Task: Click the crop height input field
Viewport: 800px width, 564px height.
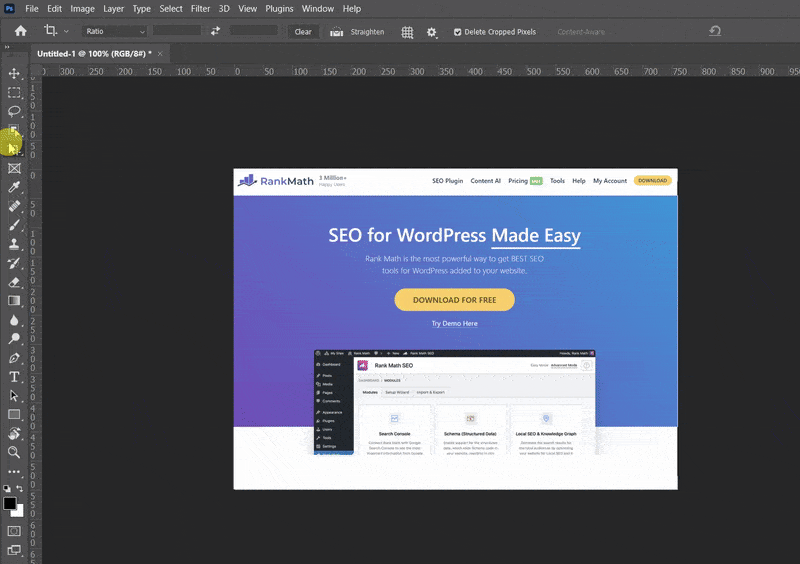Action: (x=254, y=31)
